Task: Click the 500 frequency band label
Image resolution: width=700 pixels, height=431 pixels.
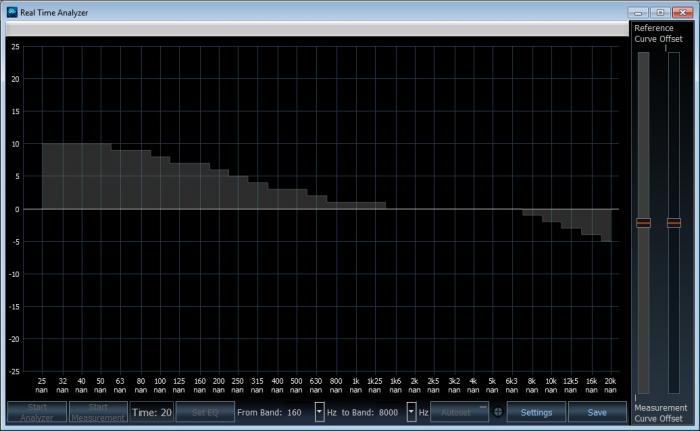Action: (296, 381)
